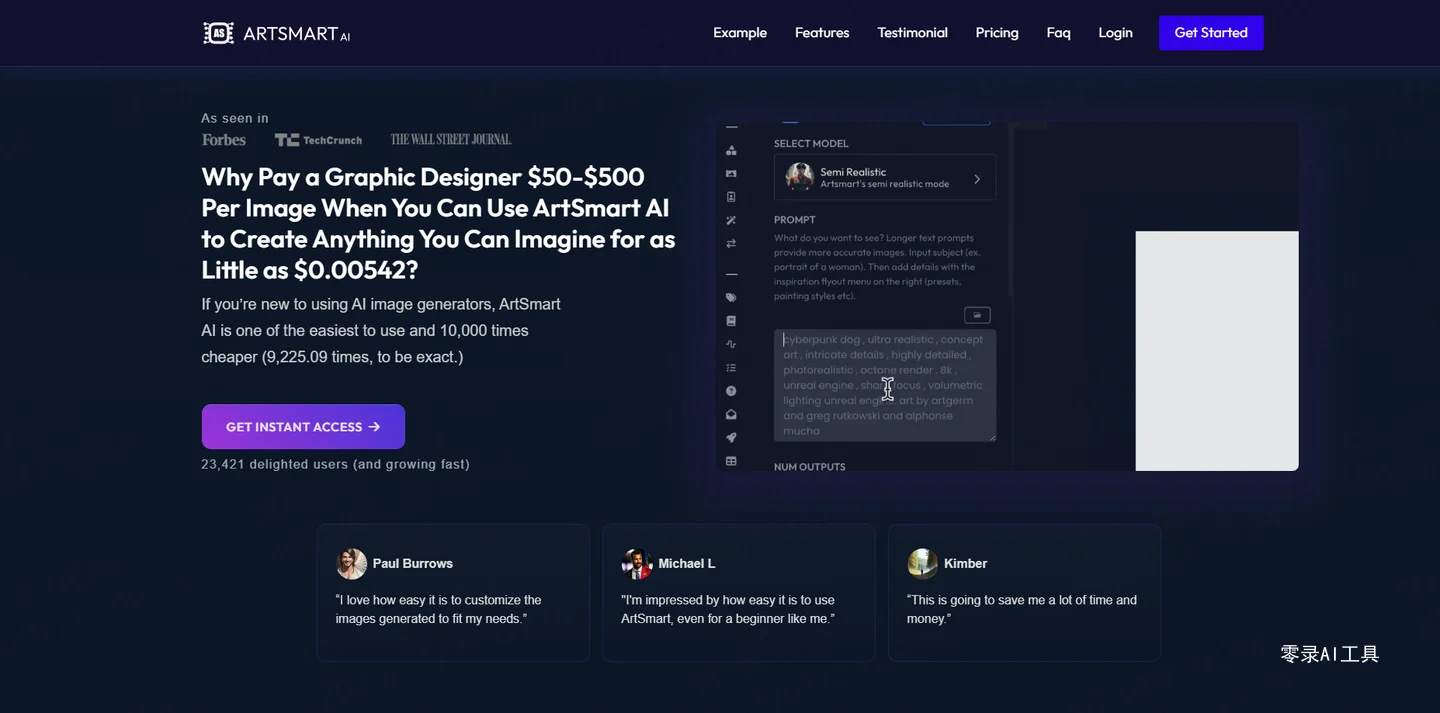Screen dimensions: 1440x713
Task: Click Paul Burrows' avatar photo
Action: pos(352,564)
